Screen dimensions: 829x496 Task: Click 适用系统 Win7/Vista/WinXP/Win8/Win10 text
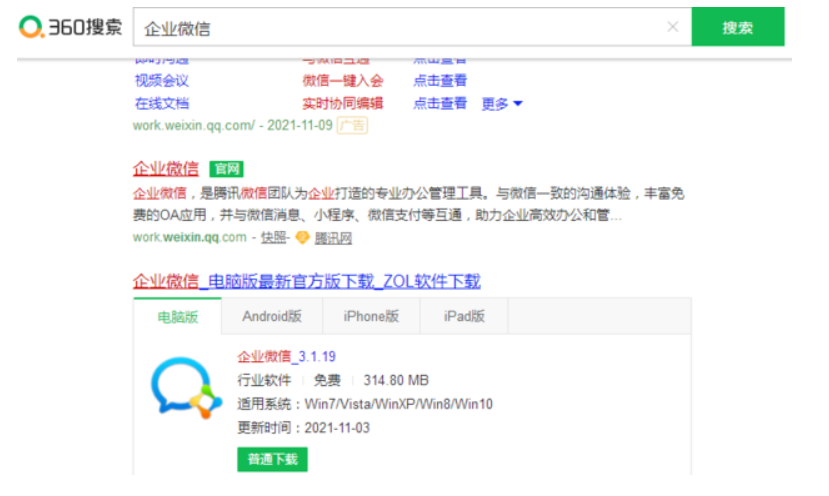click(x=365, y=404)
